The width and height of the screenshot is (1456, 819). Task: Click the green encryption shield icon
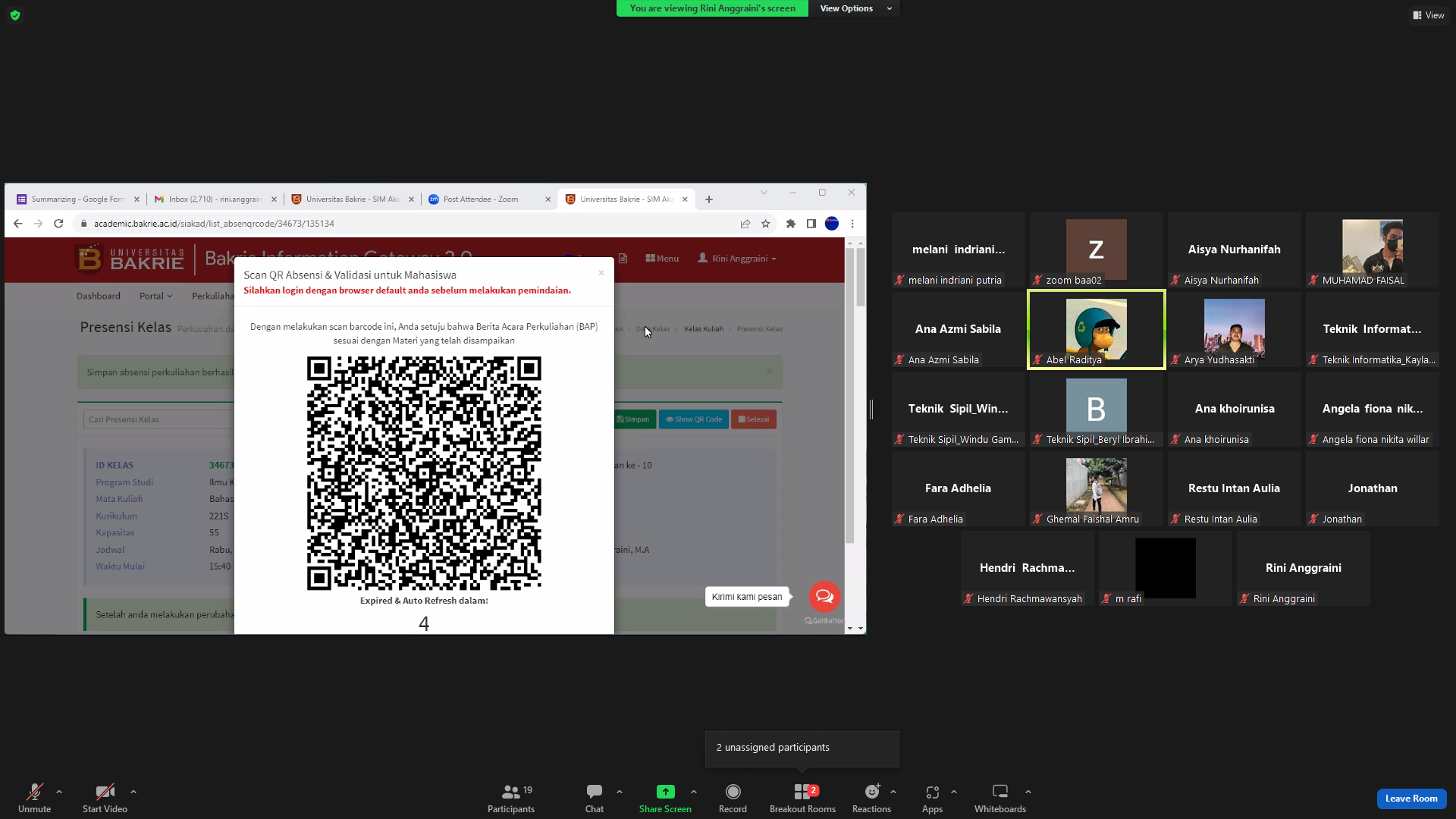(x=15, y=15)
